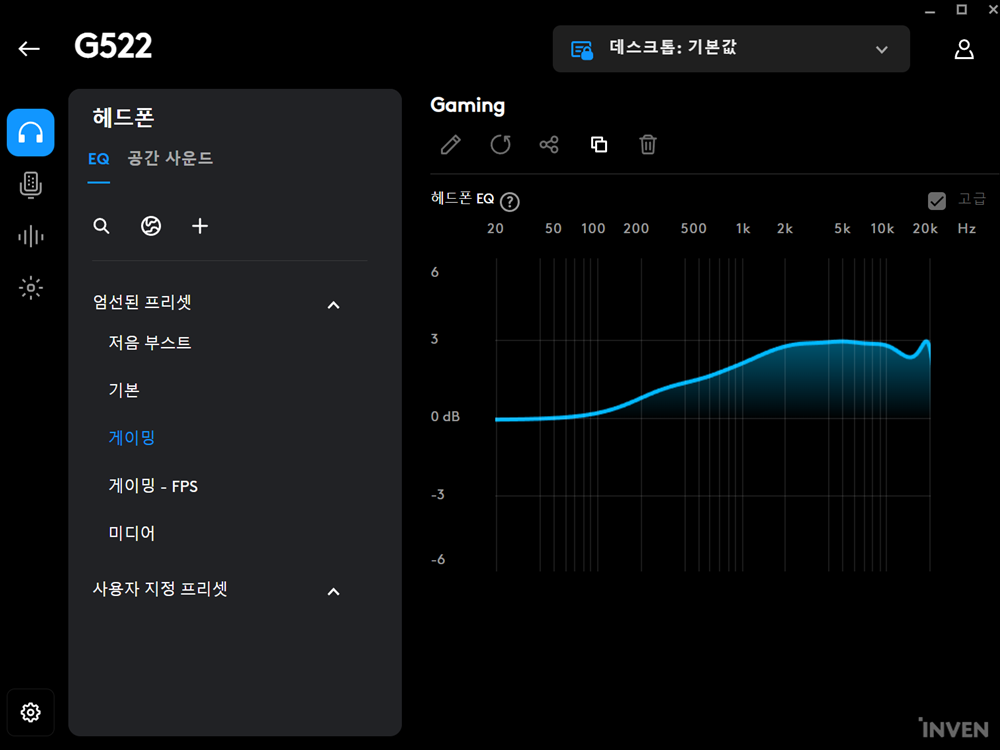Click the 20k frequency label
This screenshot has width=1000, height=750.
pos(925,228)
